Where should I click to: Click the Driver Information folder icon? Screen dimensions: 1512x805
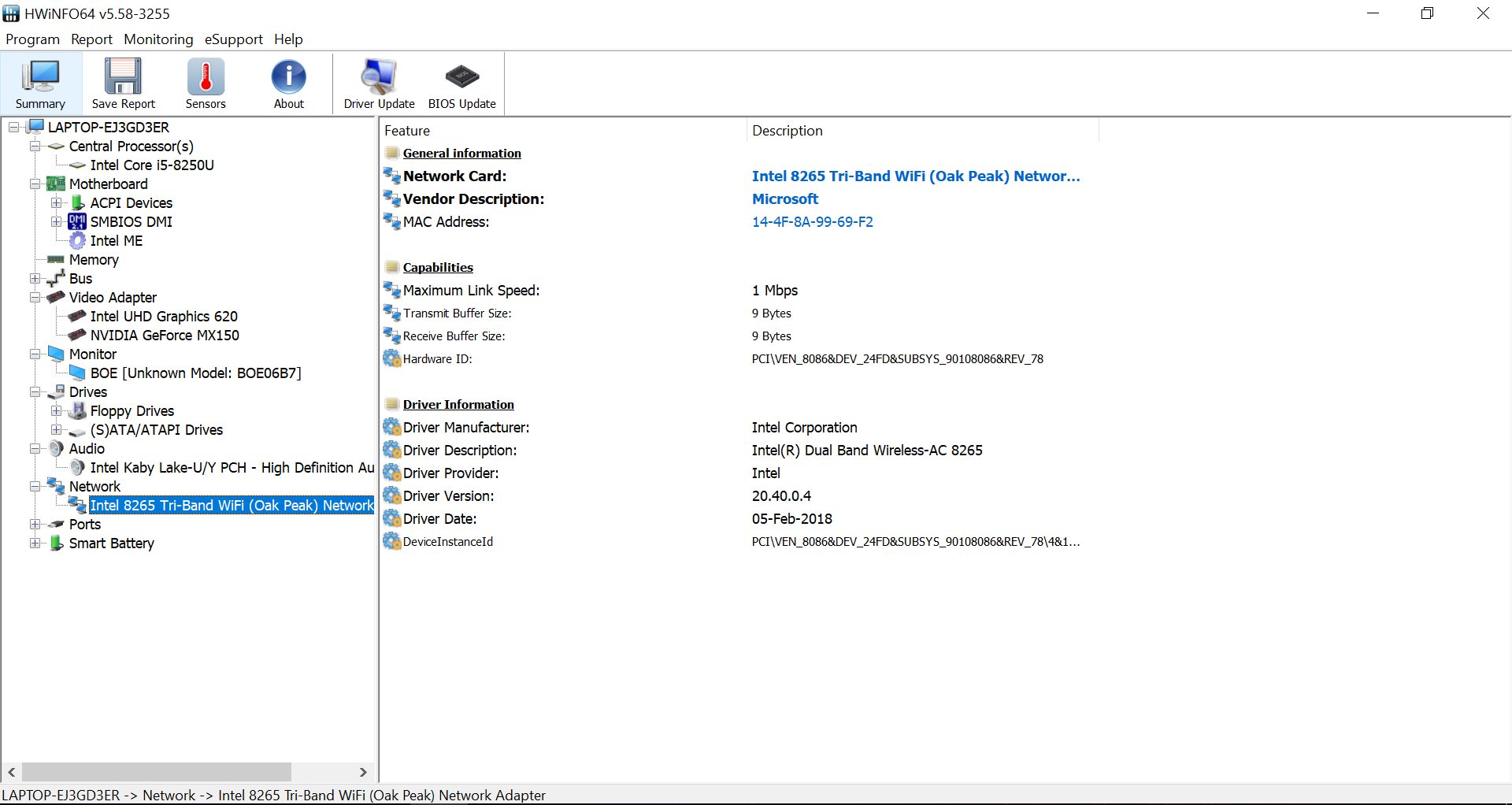point(392,404)
